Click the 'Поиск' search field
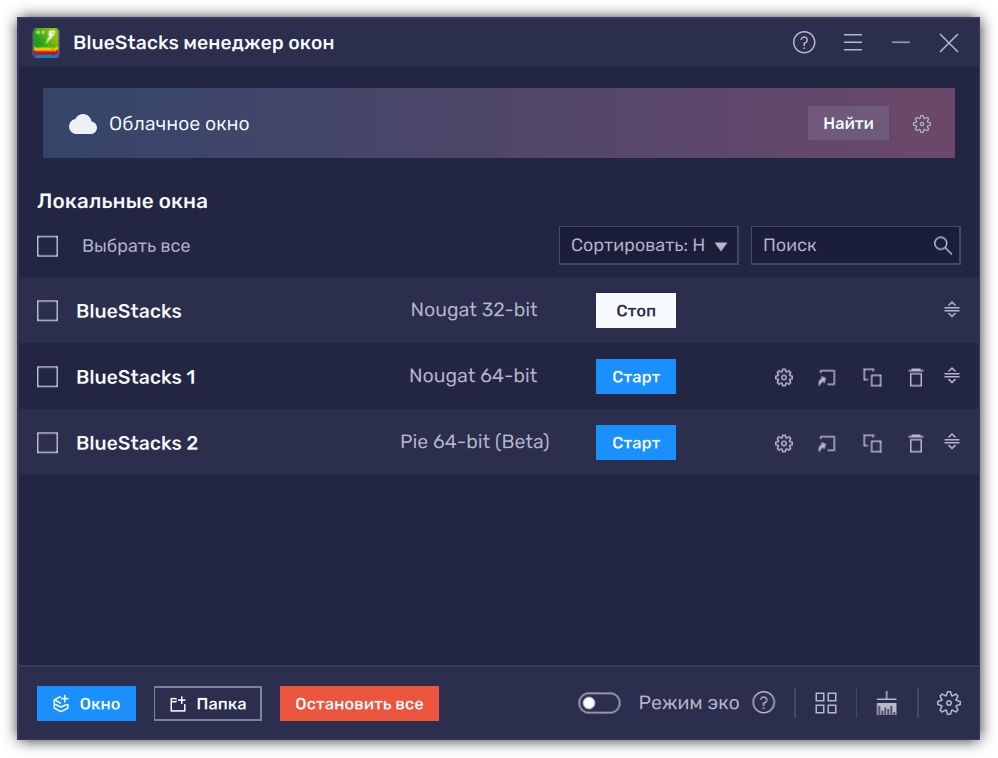 tap(840, 245)
